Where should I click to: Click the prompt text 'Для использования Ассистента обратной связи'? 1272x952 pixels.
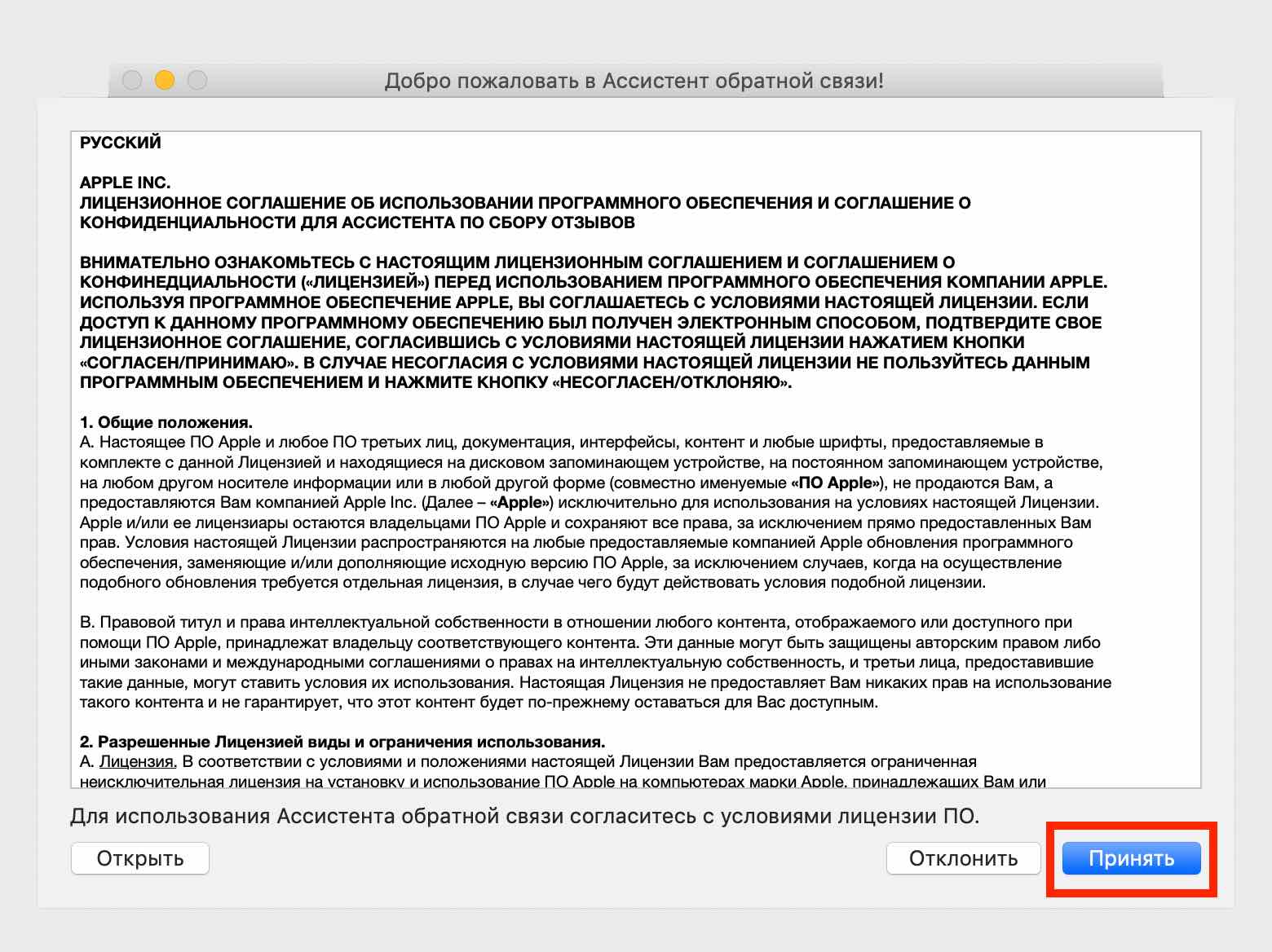click(316, 816)
